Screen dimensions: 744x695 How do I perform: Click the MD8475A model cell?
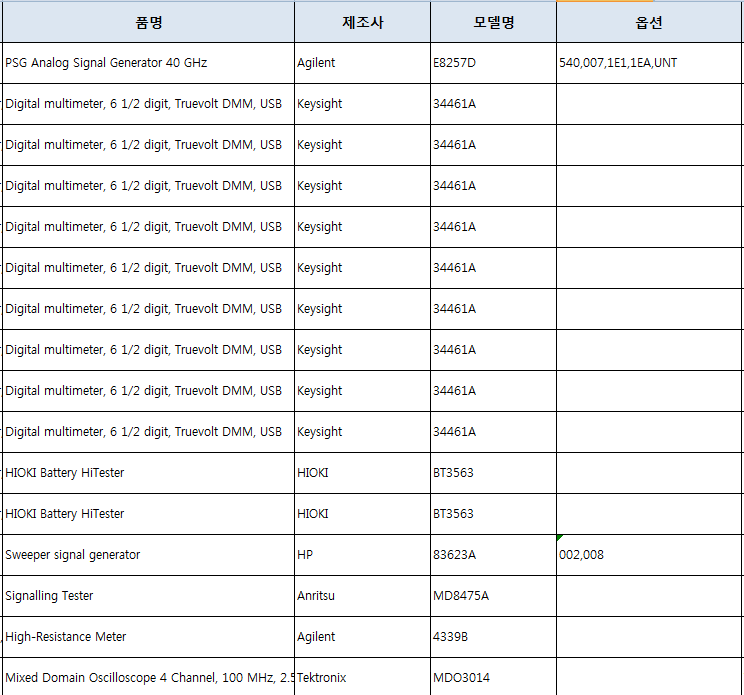(x=493, y=596)
